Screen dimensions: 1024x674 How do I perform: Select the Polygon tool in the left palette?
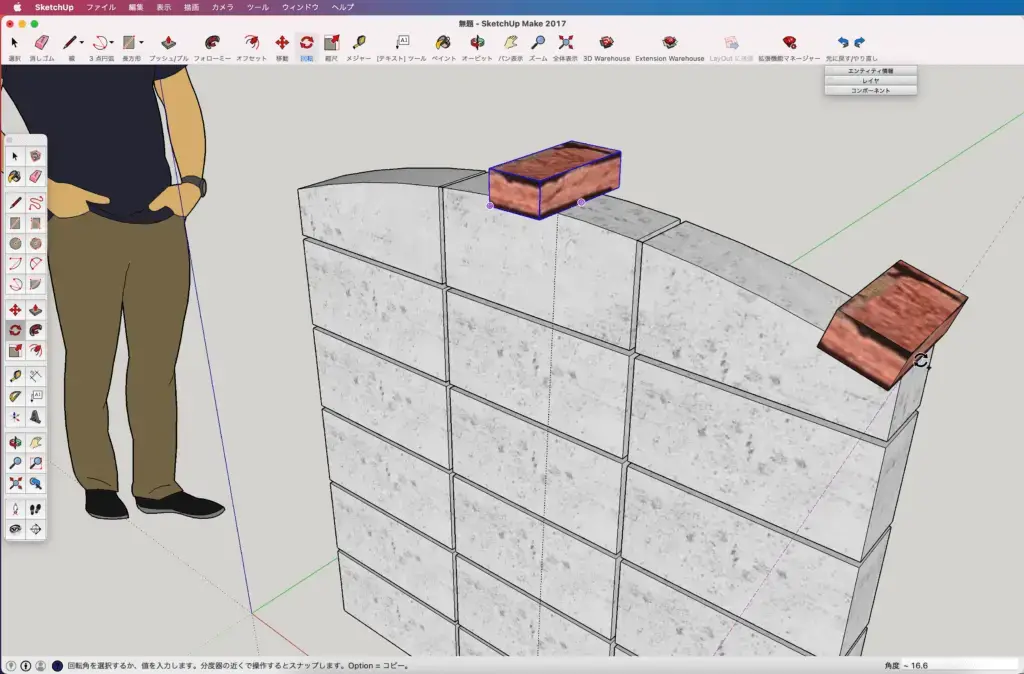36,244
